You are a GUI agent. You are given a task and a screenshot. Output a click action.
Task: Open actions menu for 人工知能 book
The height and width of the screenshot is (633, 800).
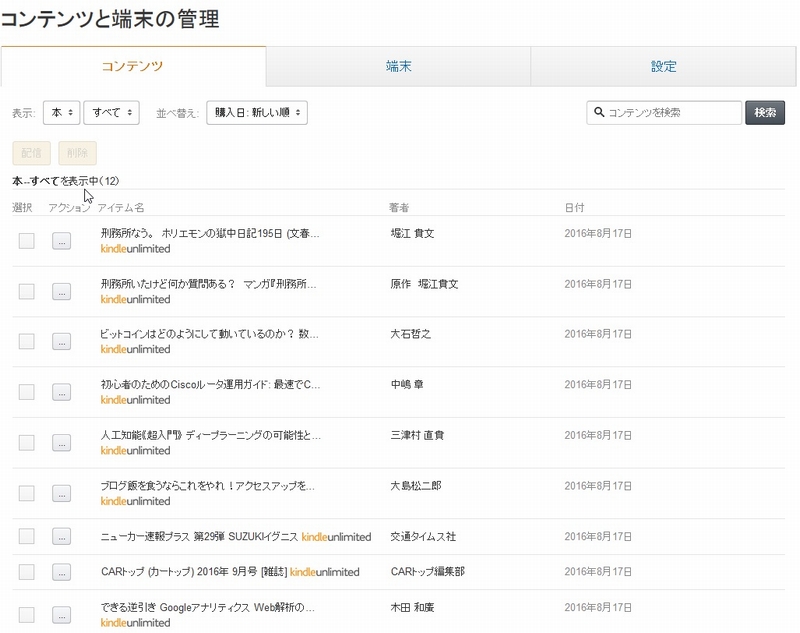pyautogui.click(x=62, y=442)
